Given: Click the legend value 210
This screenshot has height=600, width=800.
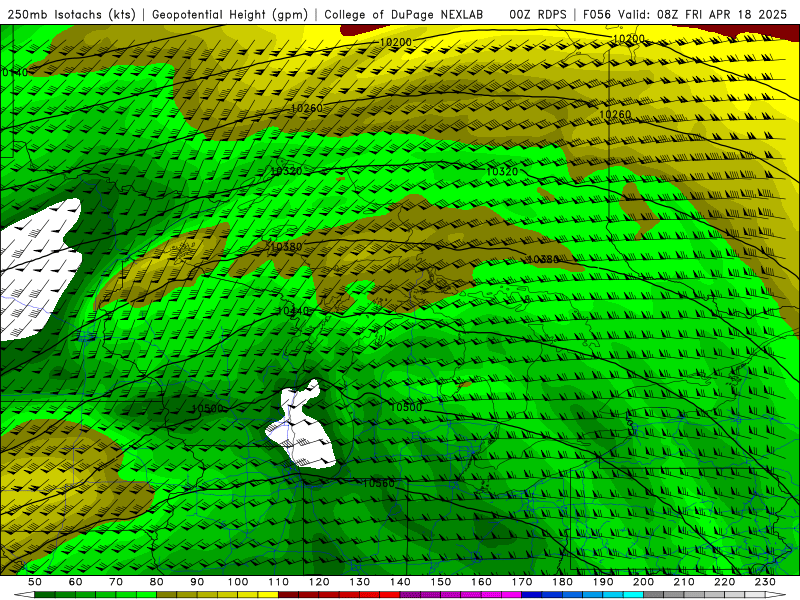Looking at the screenshot, I should pyautogui.click(x=684, y=582).
